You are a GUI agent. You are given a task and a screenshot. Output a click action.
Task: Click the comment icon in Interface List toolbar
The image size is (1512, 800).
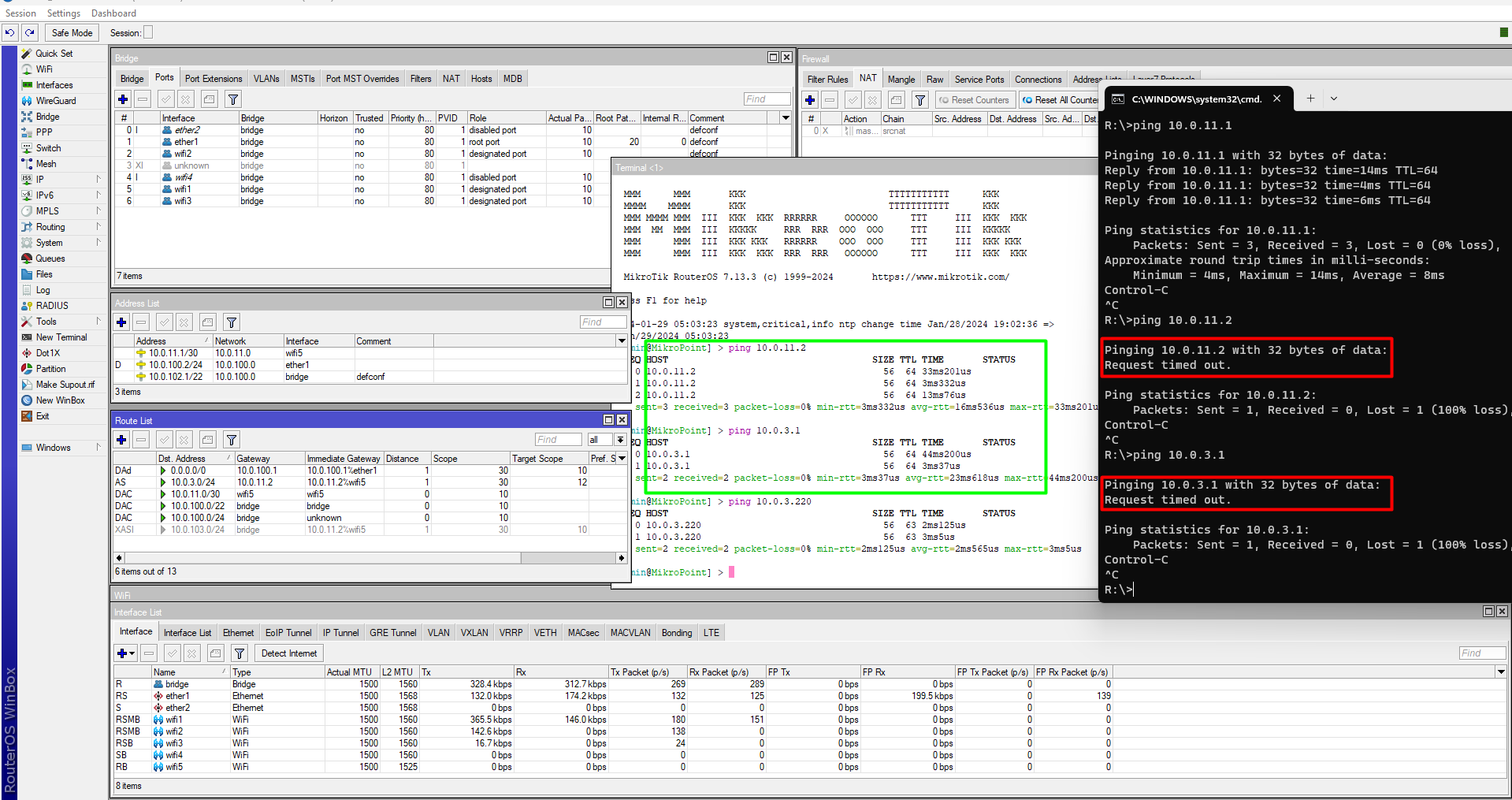click(216, 653)
